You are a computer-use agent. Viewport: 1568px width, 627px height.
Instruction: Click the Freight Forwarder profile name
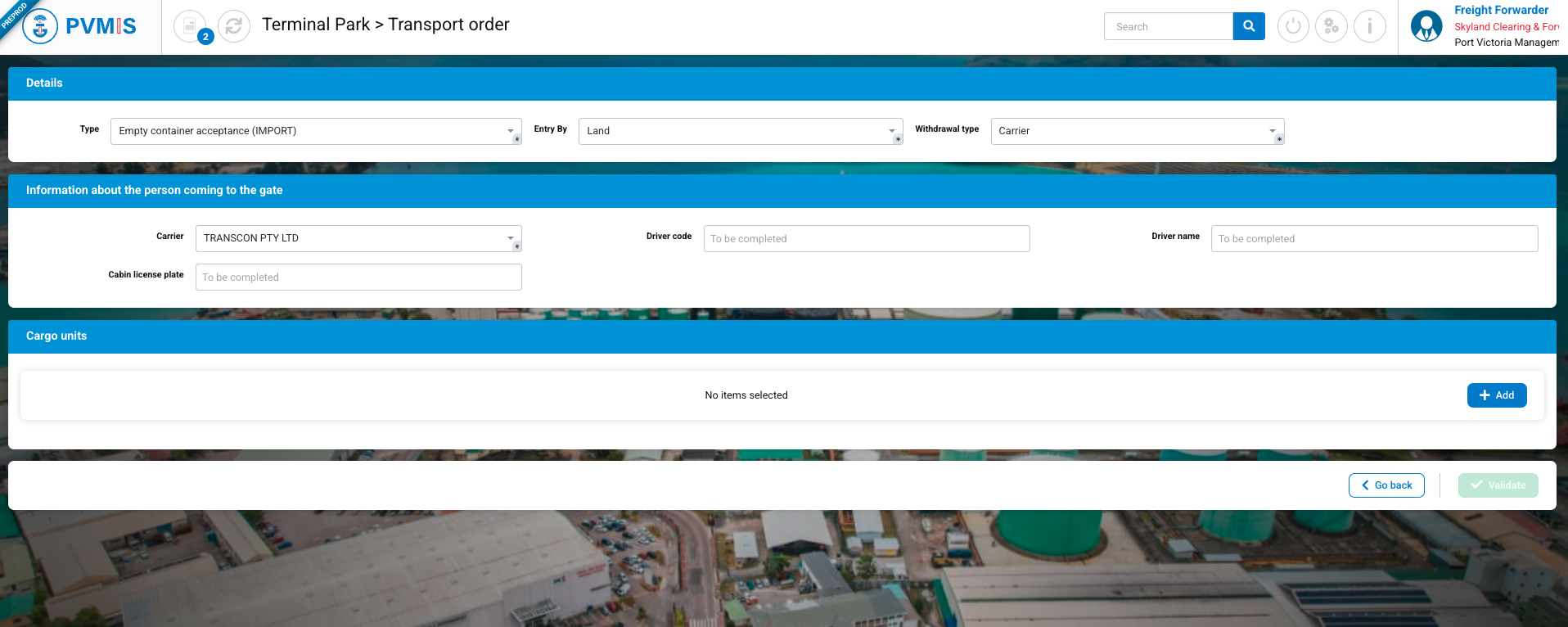click(x=1501, y=10)
